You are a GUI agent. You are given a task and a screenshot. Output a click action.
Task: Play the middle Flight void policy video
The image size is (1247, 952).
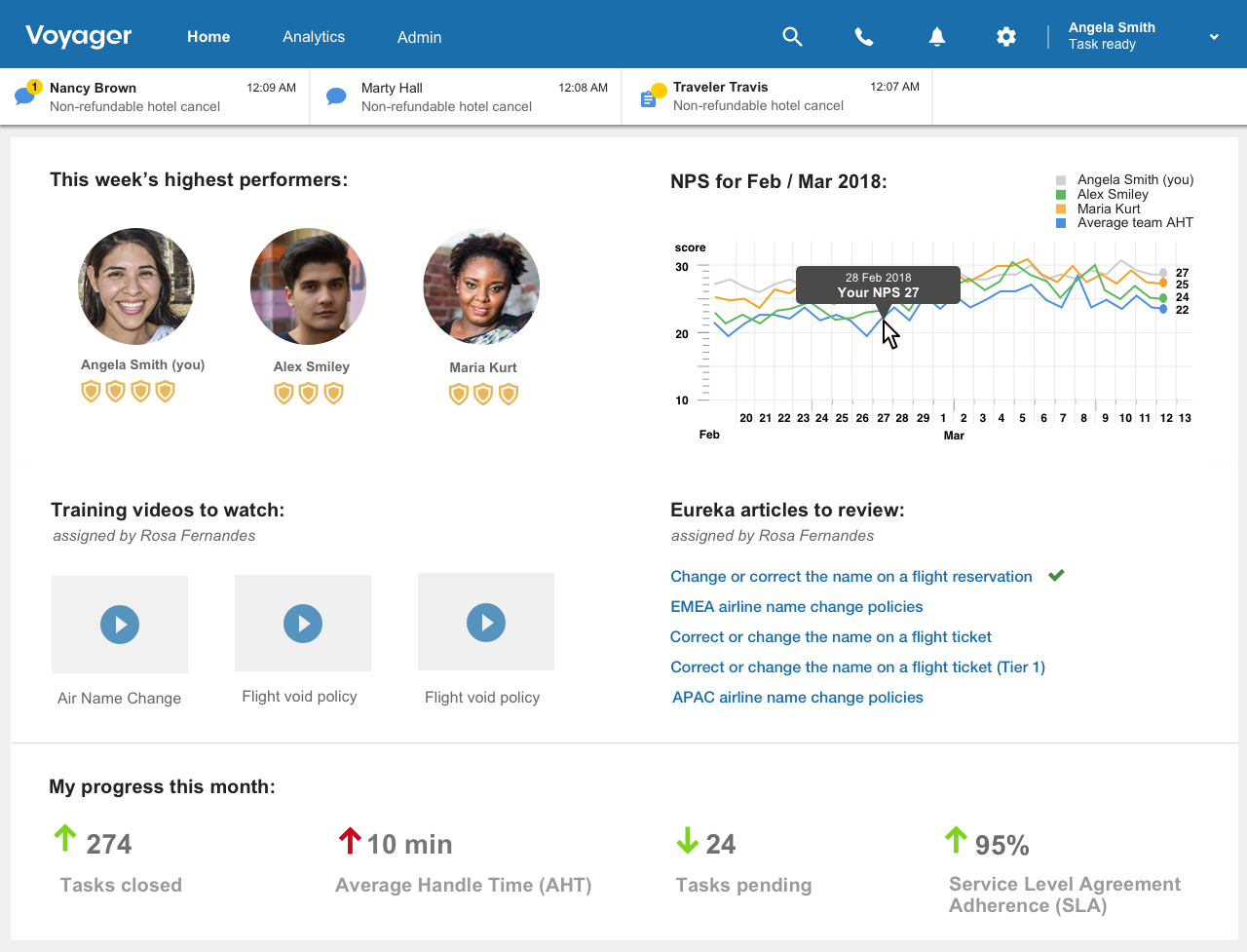click(303, 624)
